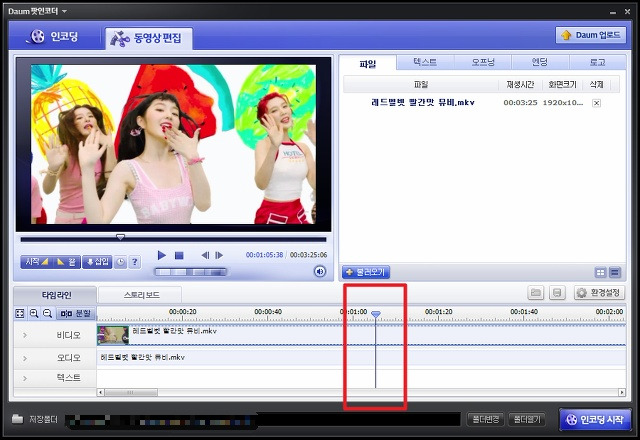Switch file list to thumbnail grid view
Screen dimensions: 640x440
[600, 272]
